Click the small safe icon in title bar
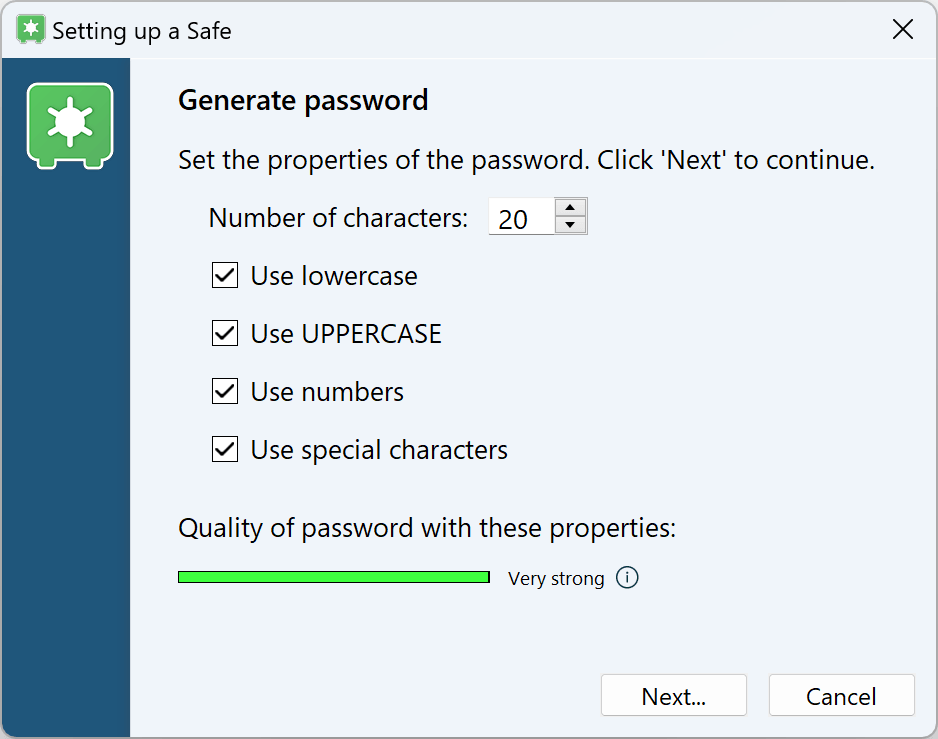Viewport: 938px width, 739px height. 31,30
